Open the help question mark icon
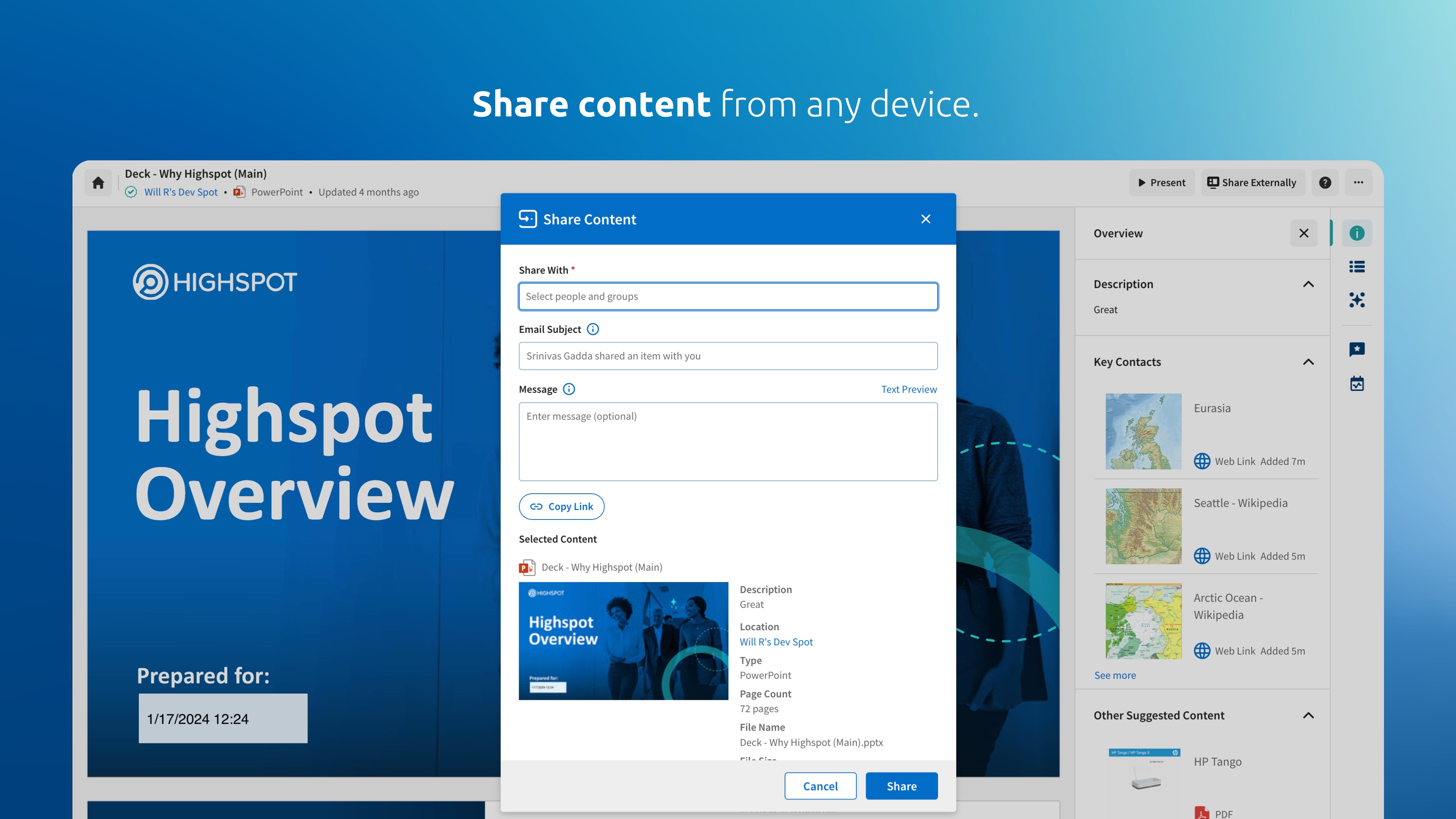 point(1325,182)
